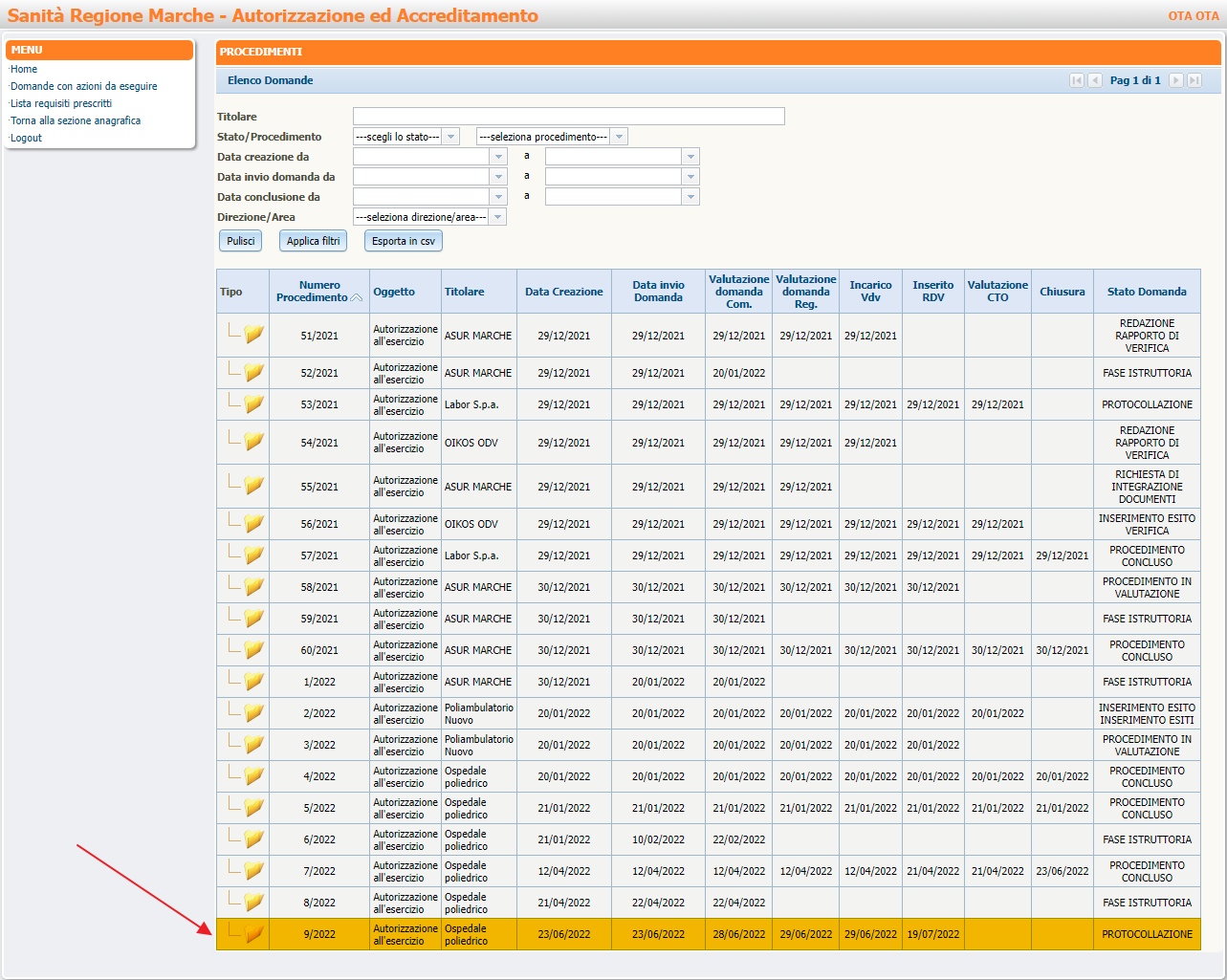Sort by Incarico Vdv column header
Screen dimensions: 1227x980
(x=870, y=292)
